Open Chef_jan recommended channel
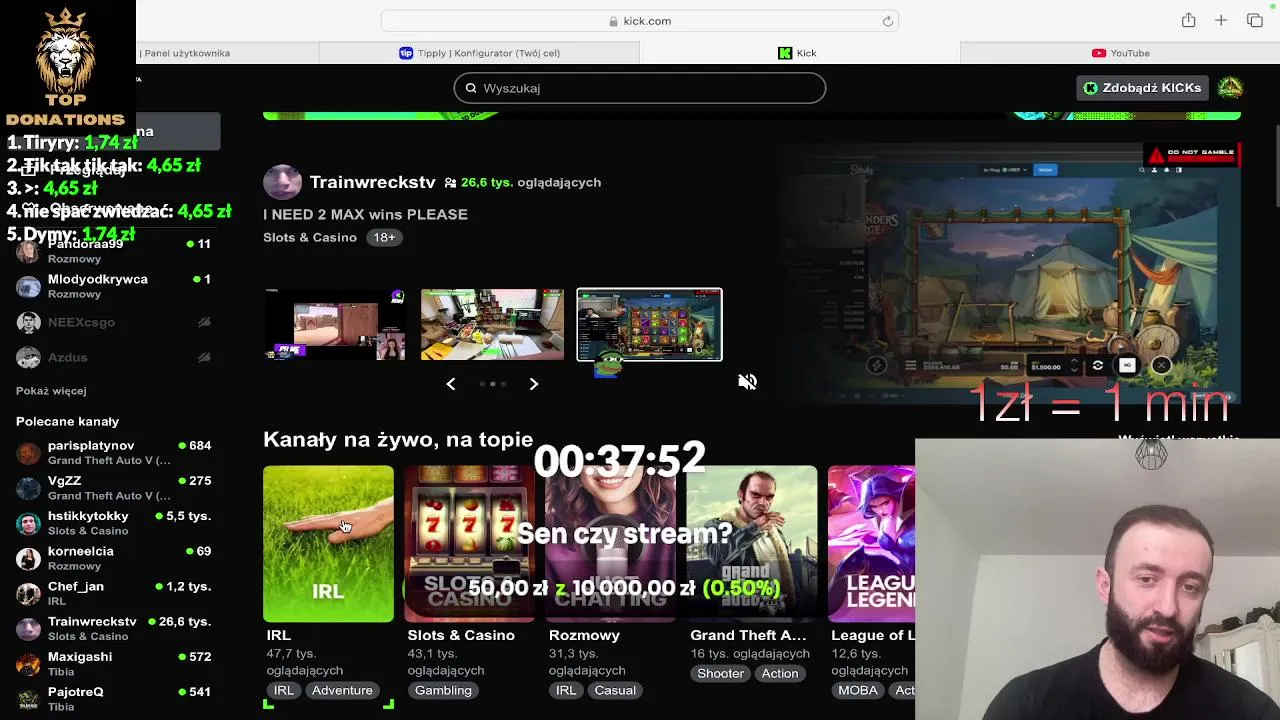1280x720 pixels. 113,593
